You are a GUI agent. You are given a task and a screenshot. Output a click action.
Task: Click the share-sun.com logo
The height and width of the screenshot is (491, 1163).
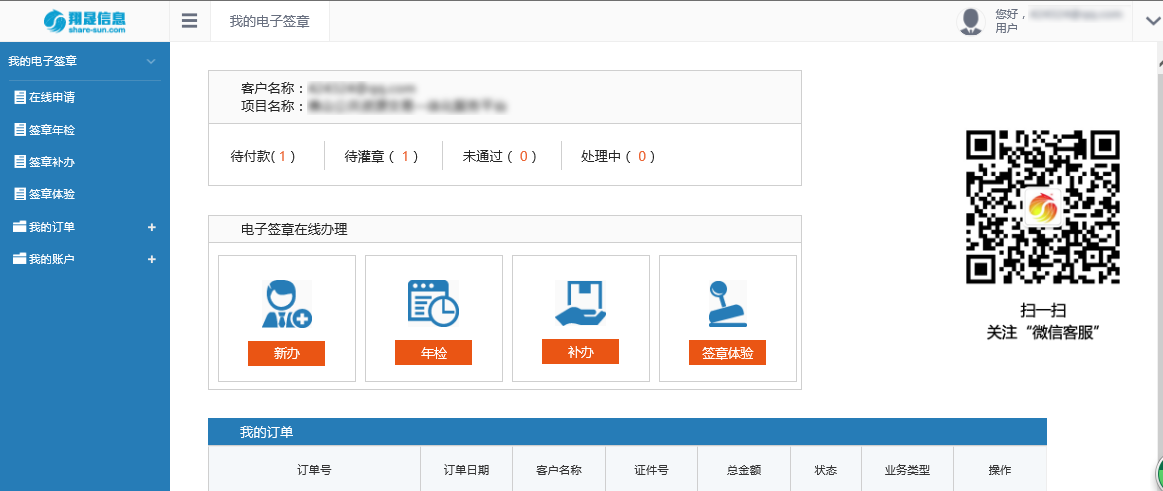[85, 21]
